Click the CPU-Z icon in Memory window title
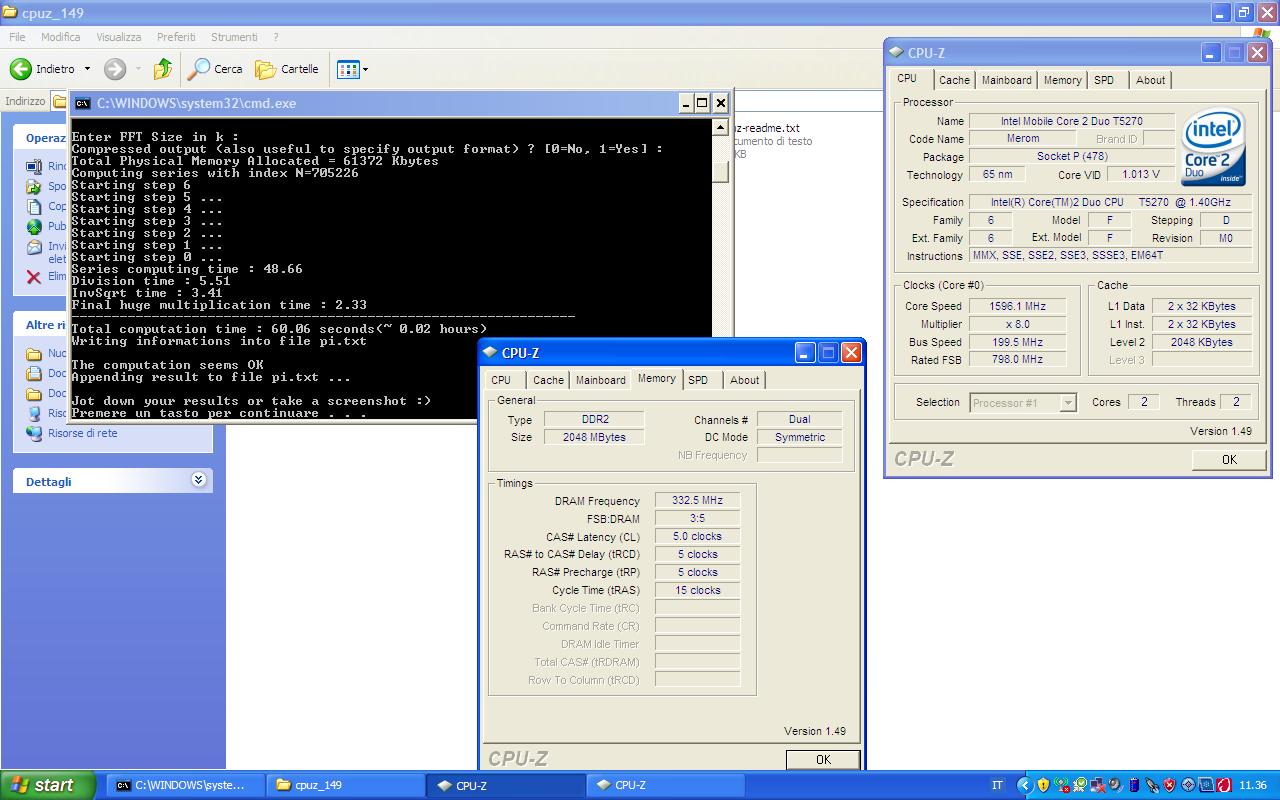This screenshot has height=800, width=1280. pos(490,353)
